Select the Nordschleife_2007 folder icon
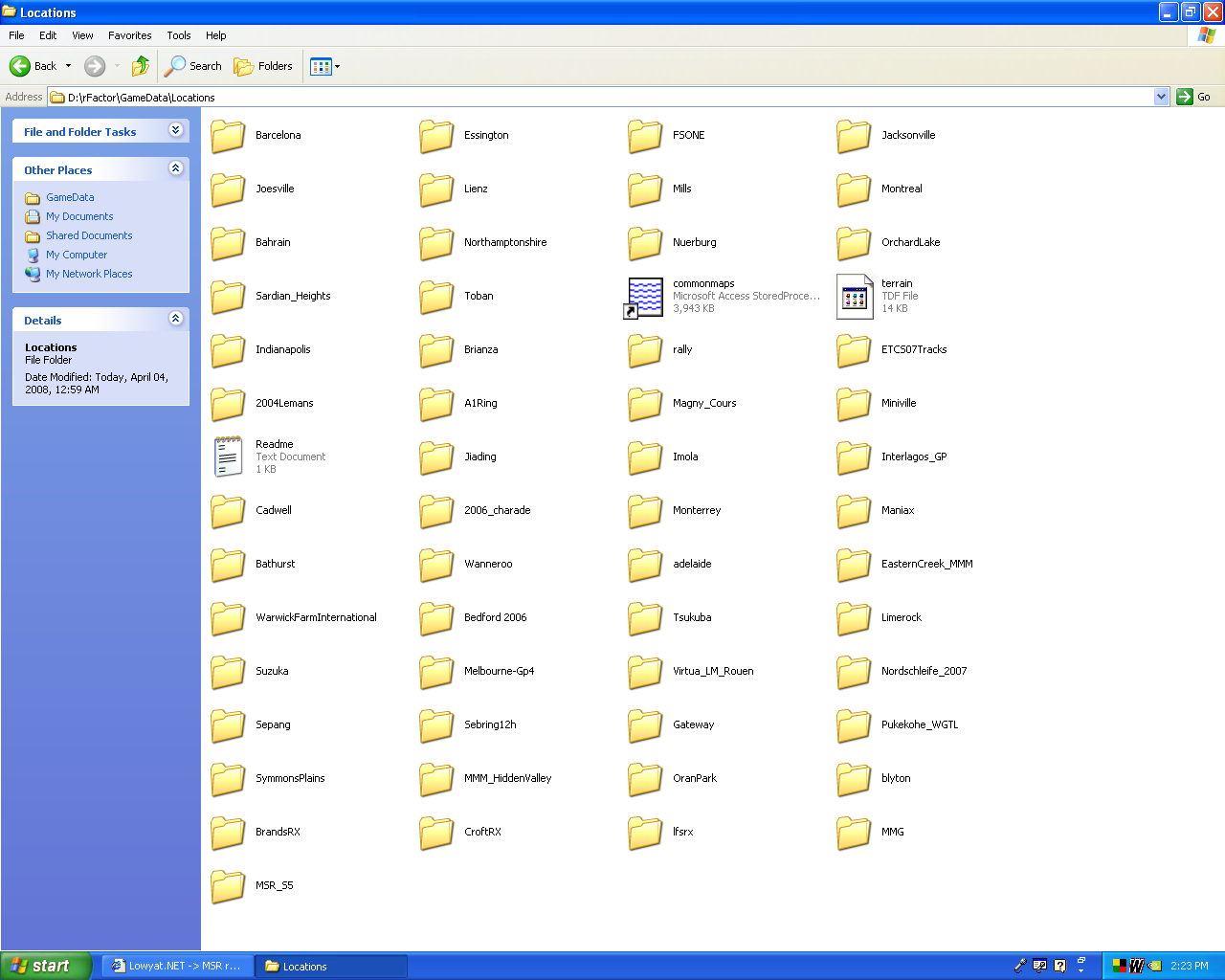 point(854,672)
